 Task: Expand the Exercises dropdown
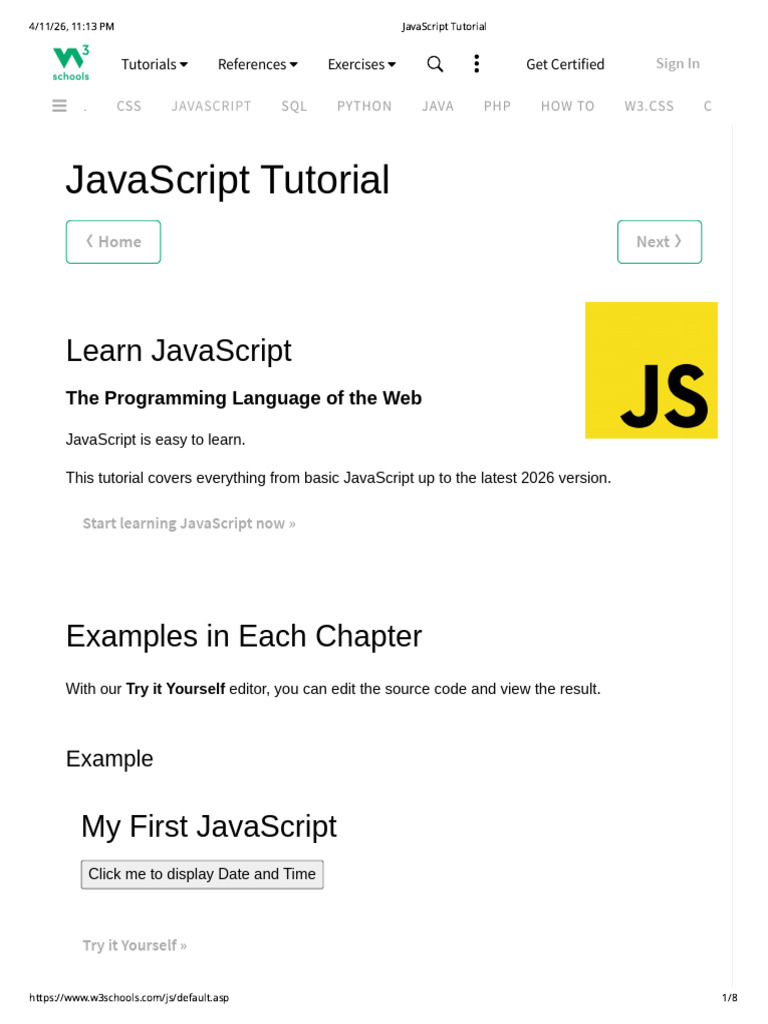point(362,64)
